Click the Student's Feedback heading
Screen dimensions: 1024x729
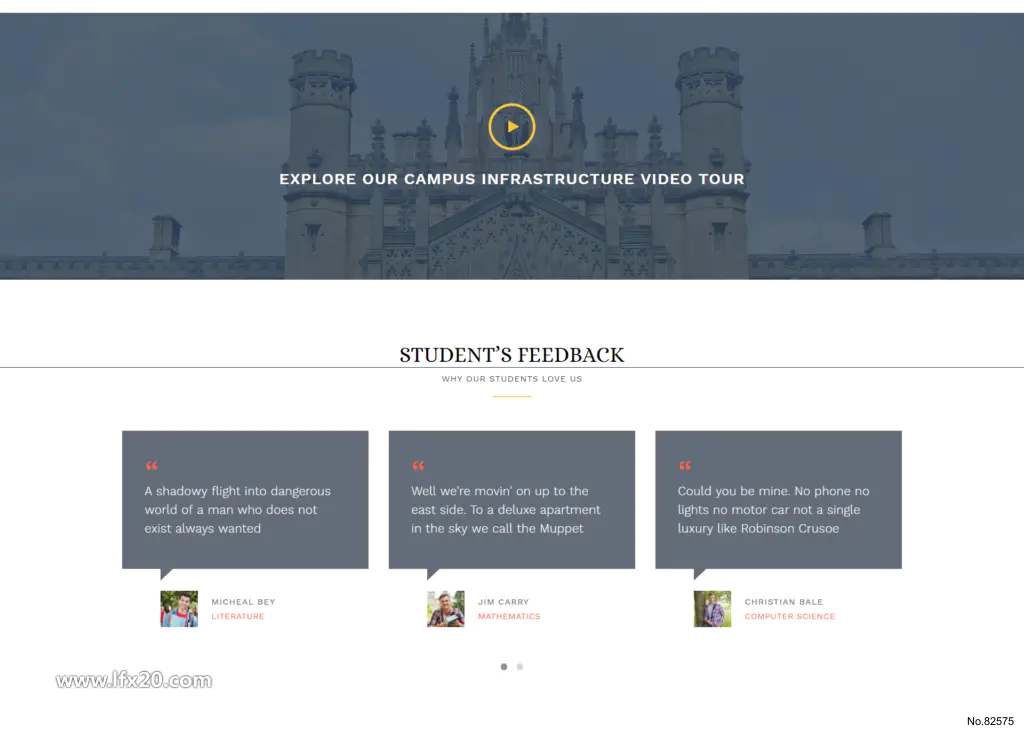click(x=512, y=355)
